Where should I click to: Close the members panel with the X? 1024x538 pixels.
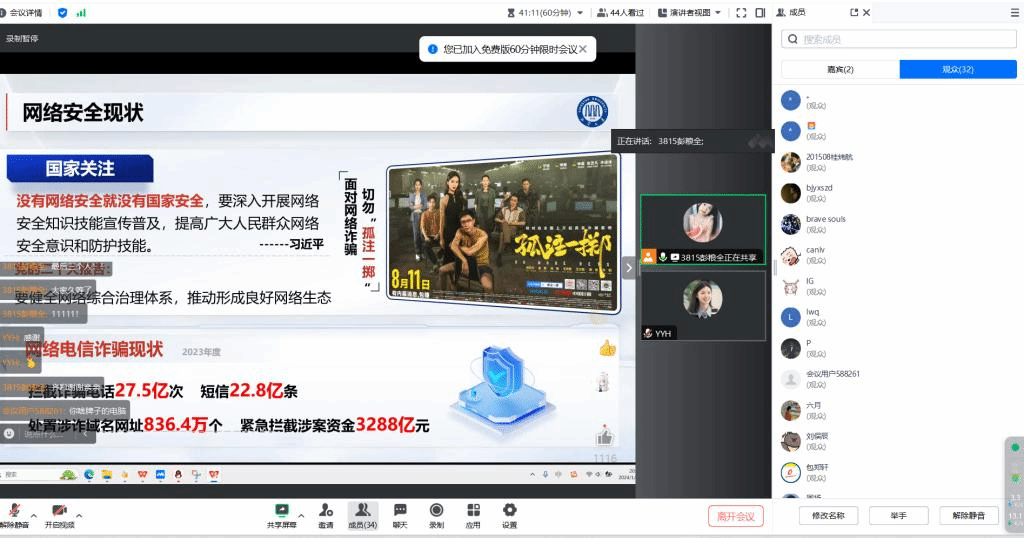(x=867, y=12)
